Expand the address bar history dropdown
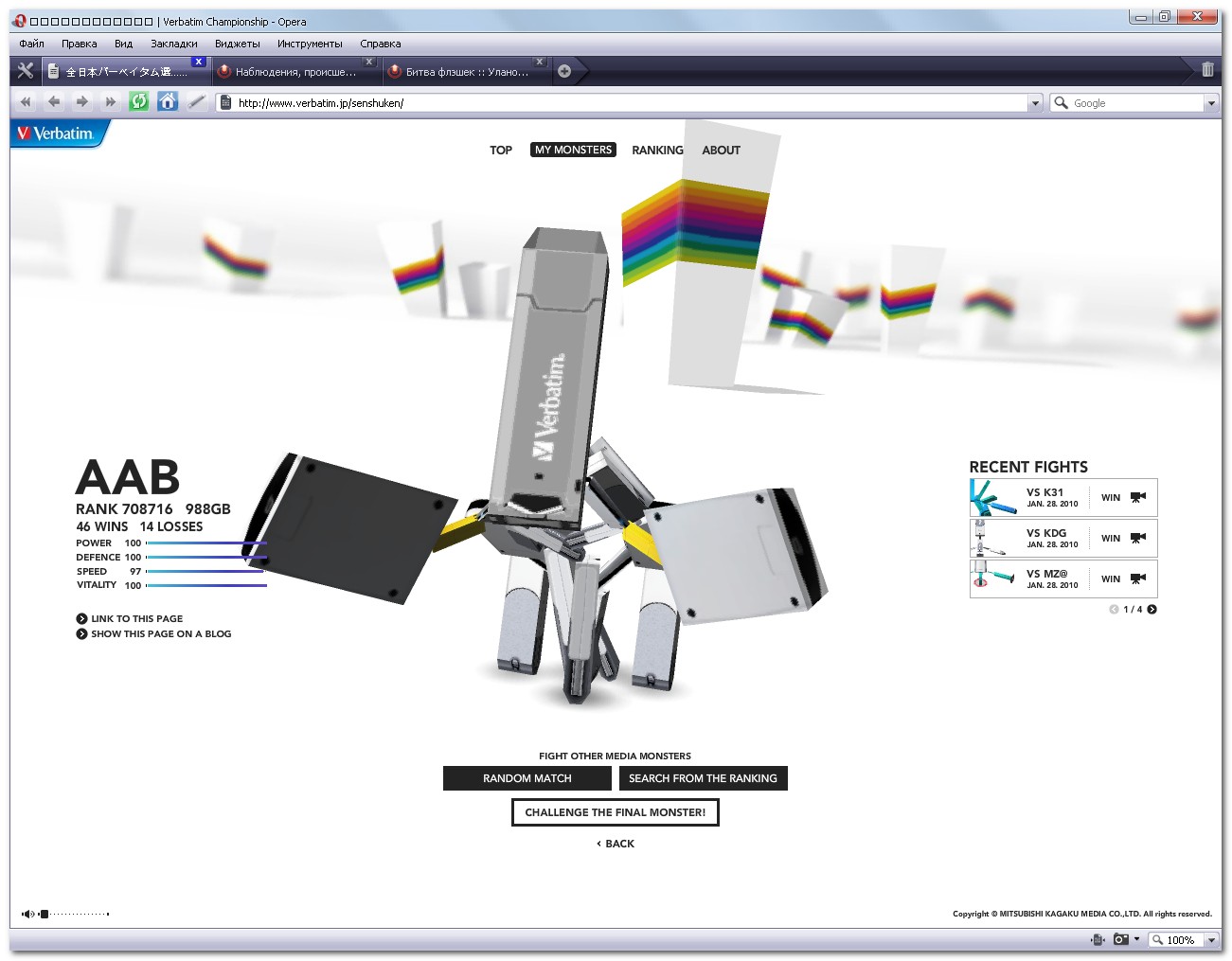This screenshot has width=1232, height=961. (1035, 103)
